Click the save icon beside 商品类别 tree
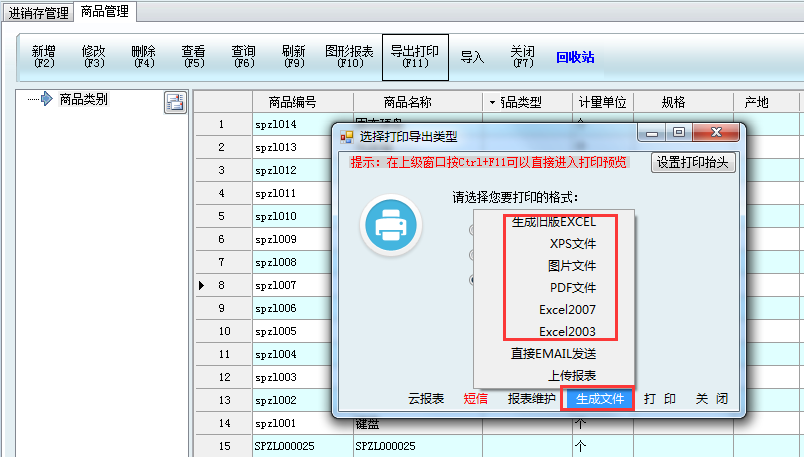 174,102
